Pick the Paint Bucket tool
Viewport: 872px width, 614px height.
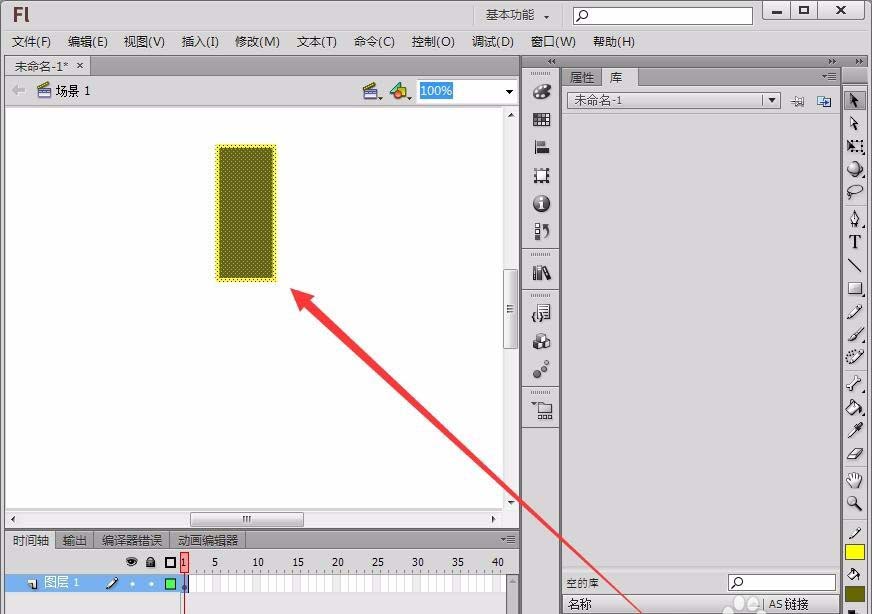pos(854,407)
